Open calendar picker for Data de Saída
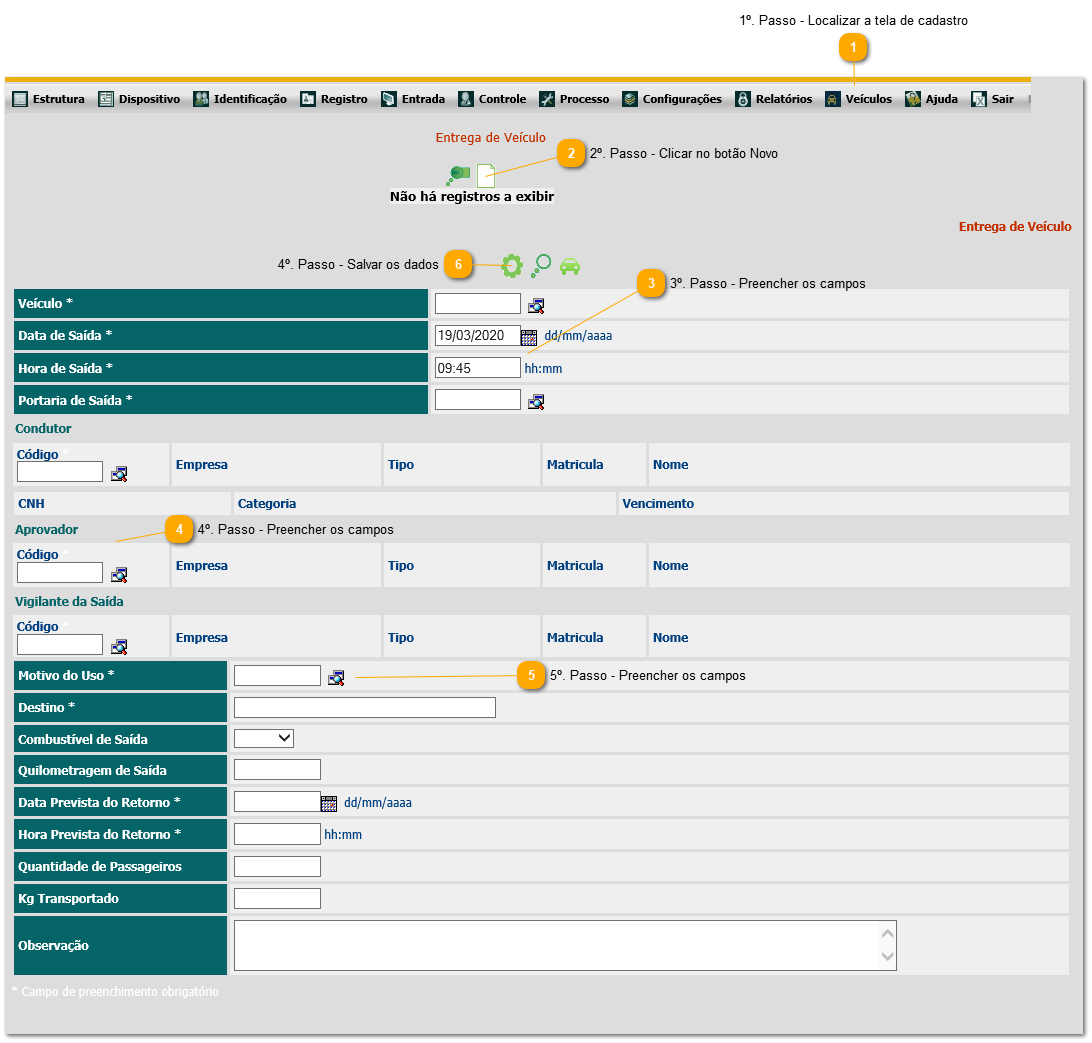The width and height of the screenshot is (1092, 1043). tap(529, 337)
